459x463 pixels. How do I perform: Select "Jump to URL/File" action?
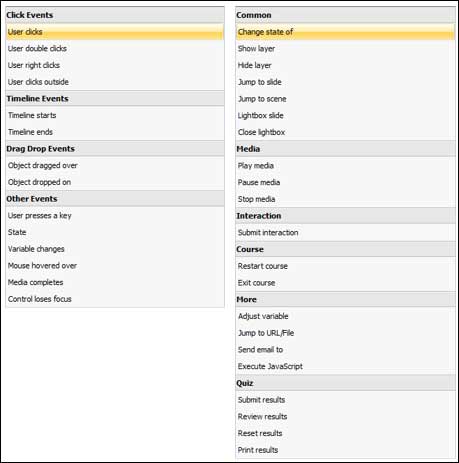tap(345, 333)
